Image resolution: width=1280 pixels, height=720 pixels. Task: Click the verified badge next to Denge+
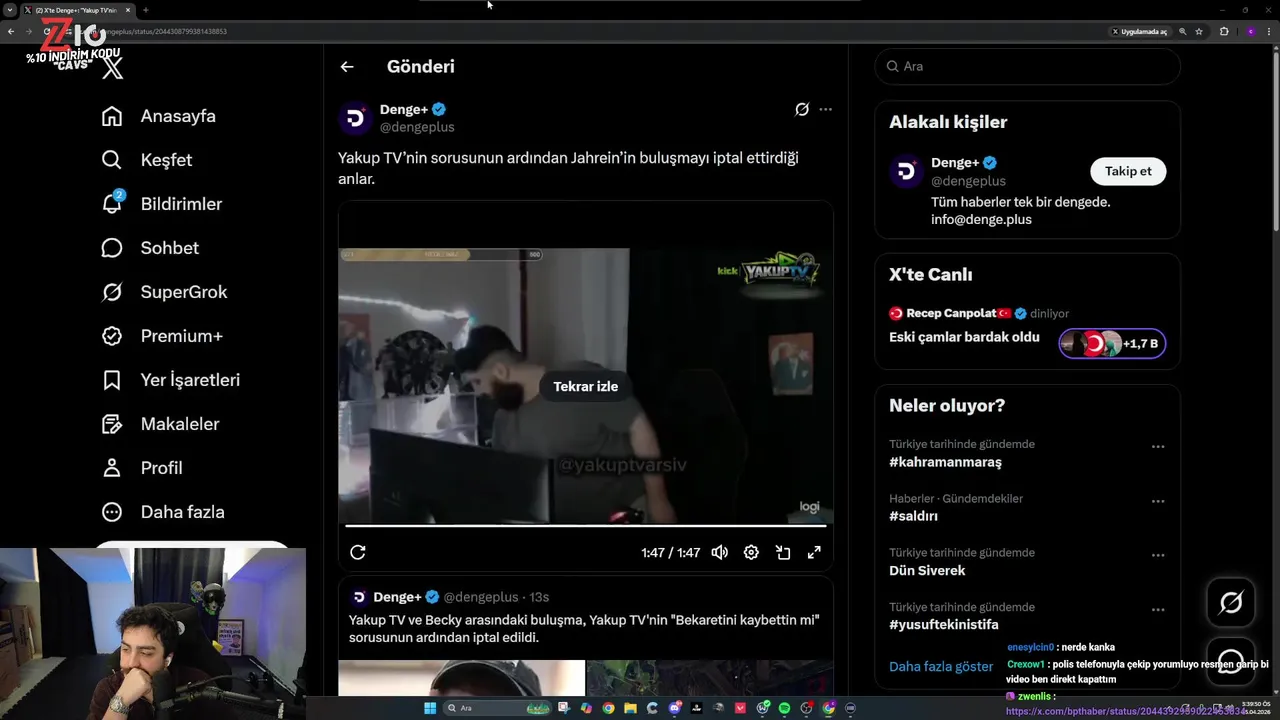439,110
